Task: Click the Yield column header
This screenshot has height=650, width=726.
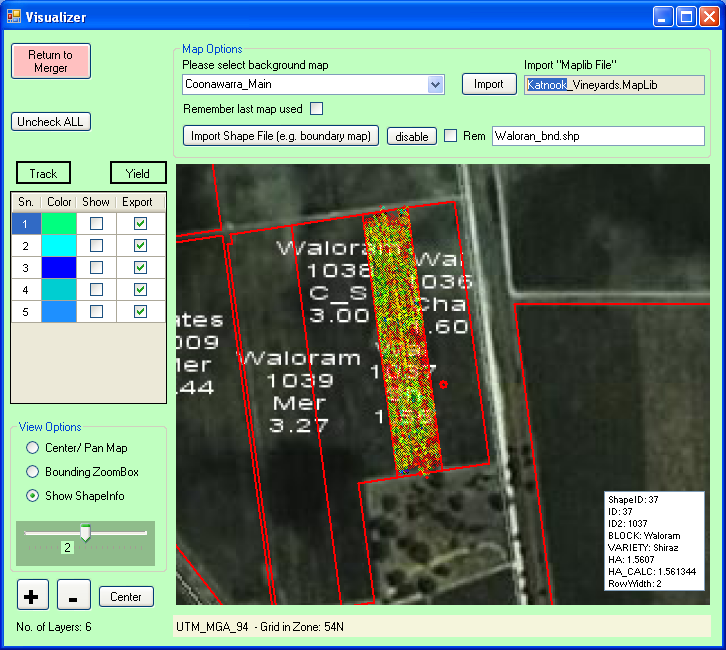Action: point(138,173)
